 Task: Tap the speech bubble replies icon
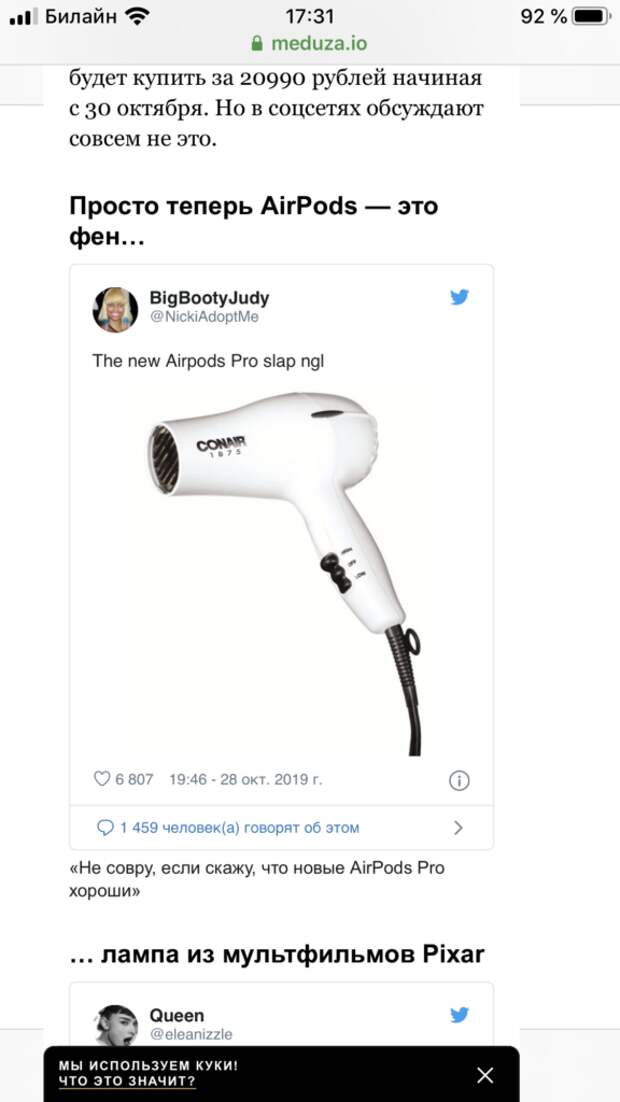point(105,828)
